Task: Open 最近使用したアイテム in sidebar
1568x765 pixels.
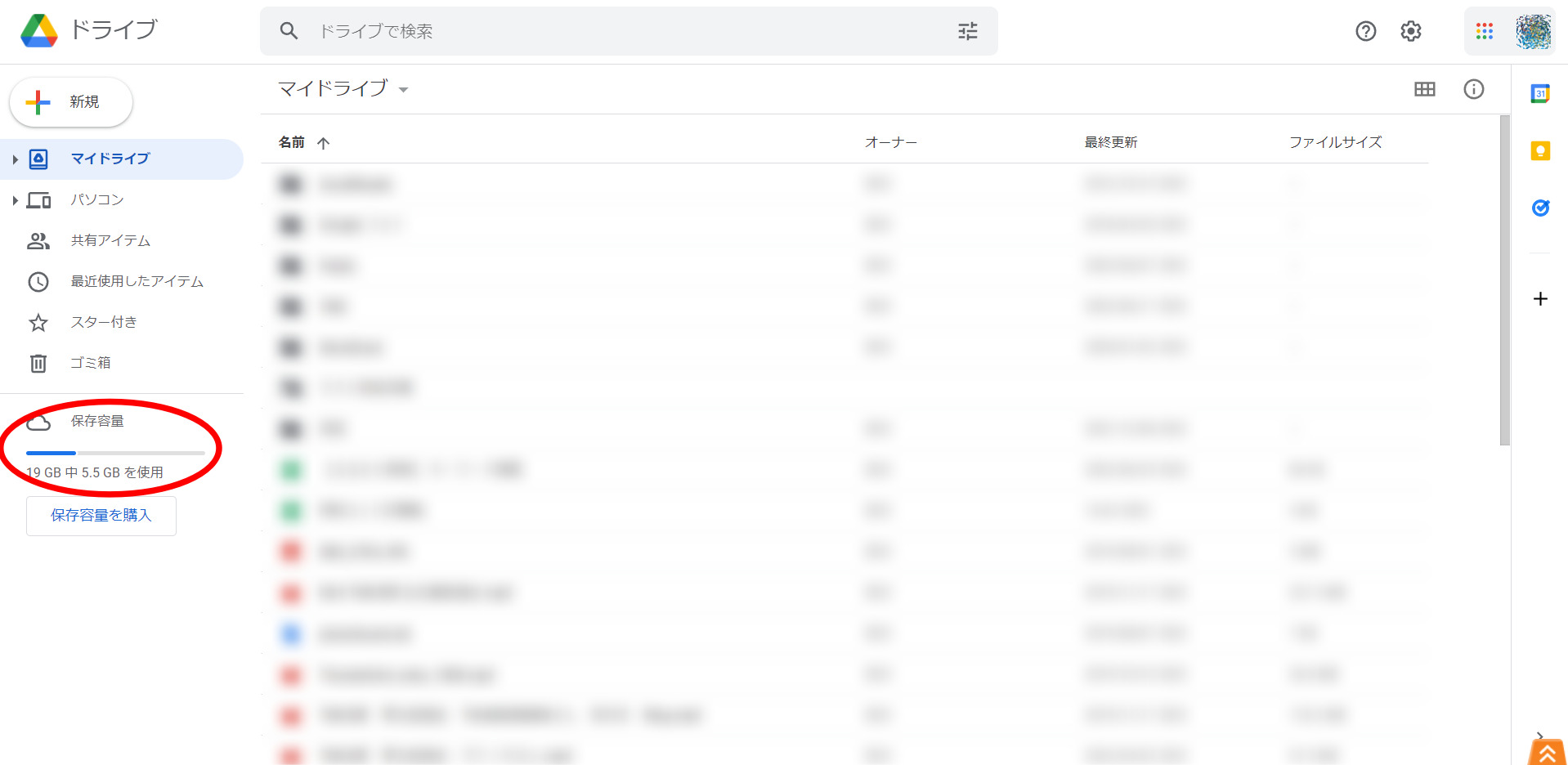Action: tap(137, 281)
